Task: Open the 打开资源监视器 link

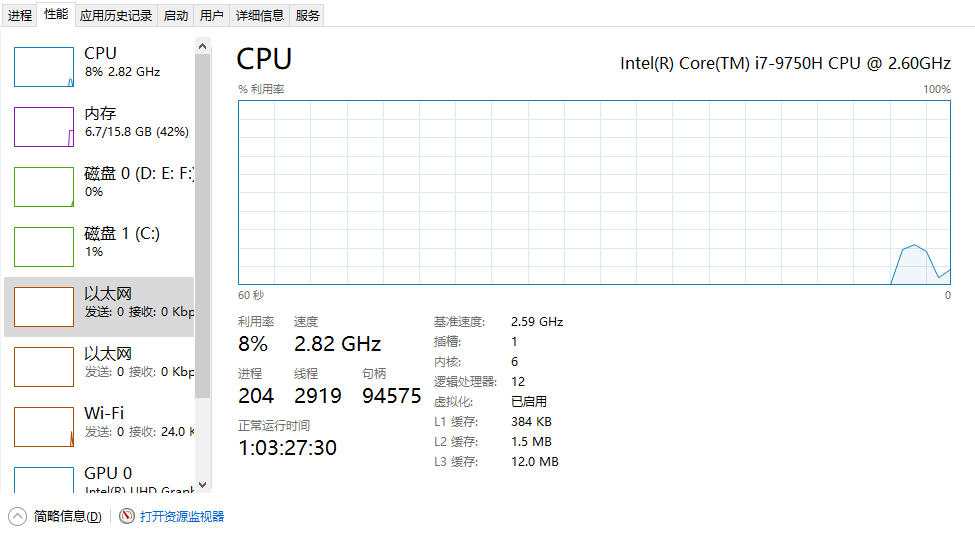Action: click(182, 516)
